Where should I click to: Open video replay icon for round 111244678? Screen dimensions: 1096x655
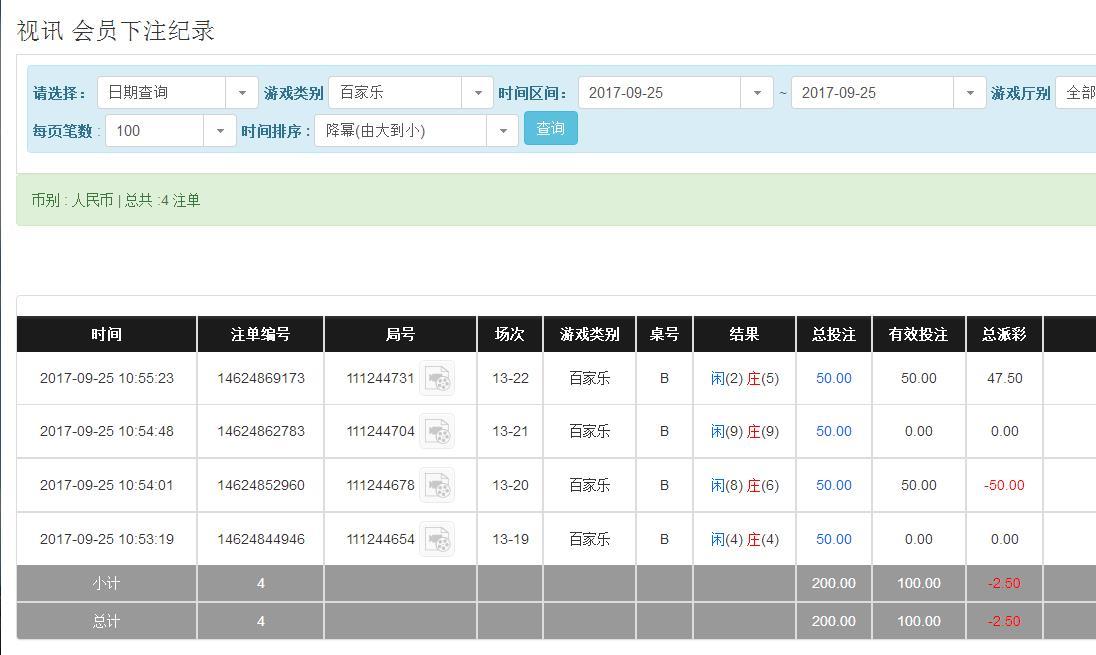[x=437, y=485]
